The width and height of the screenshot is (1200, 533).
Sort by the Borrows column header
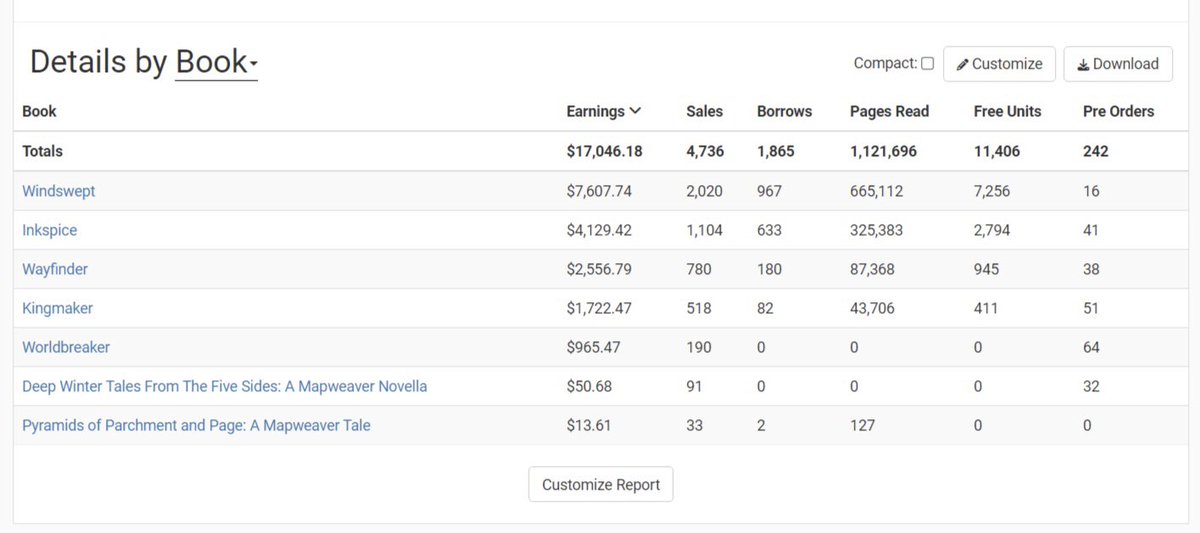pyautogui.click(x=784, y=111)
